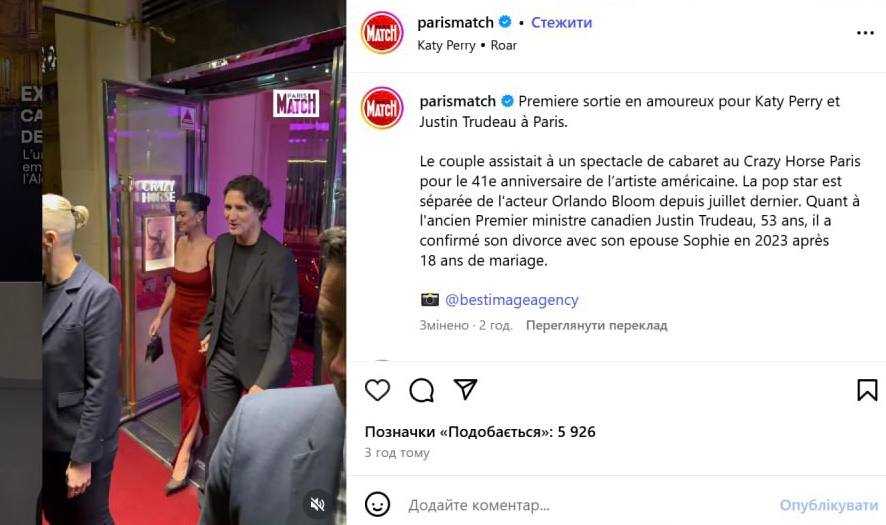Click Paris Match avatar beside caption
Viewport: 886px width, 525px height.
point(382,107)
